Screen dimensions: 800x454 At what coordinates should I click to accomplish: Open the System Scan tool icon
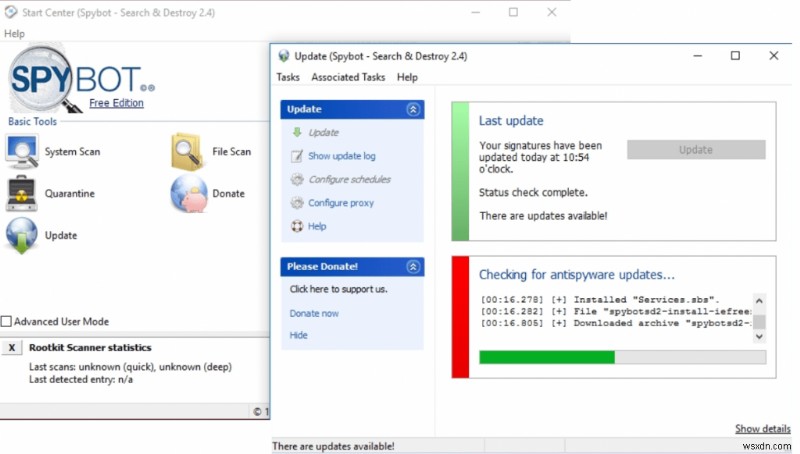(x=21, y=152)
